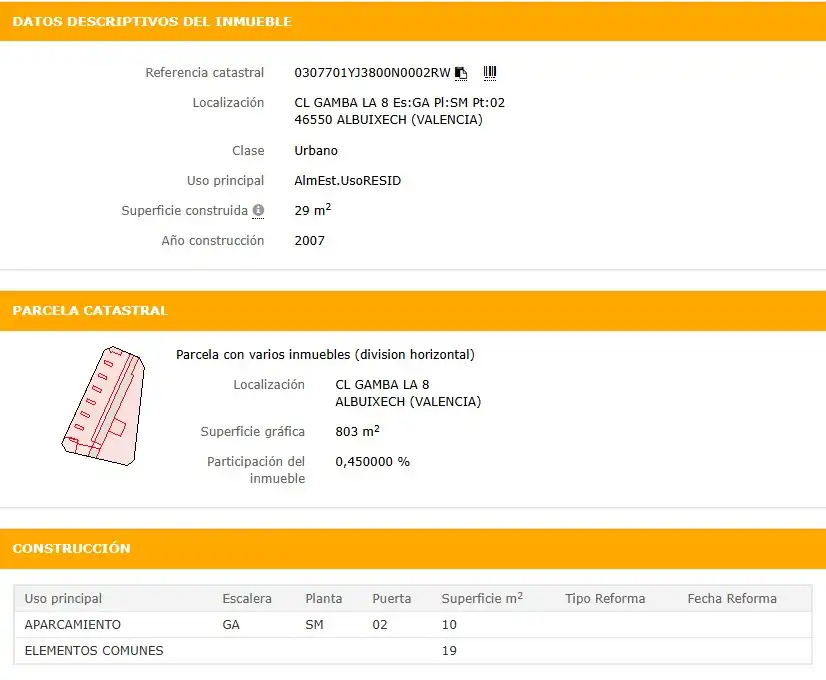Click the info icon beside Superficie construida

coord(258,211)
